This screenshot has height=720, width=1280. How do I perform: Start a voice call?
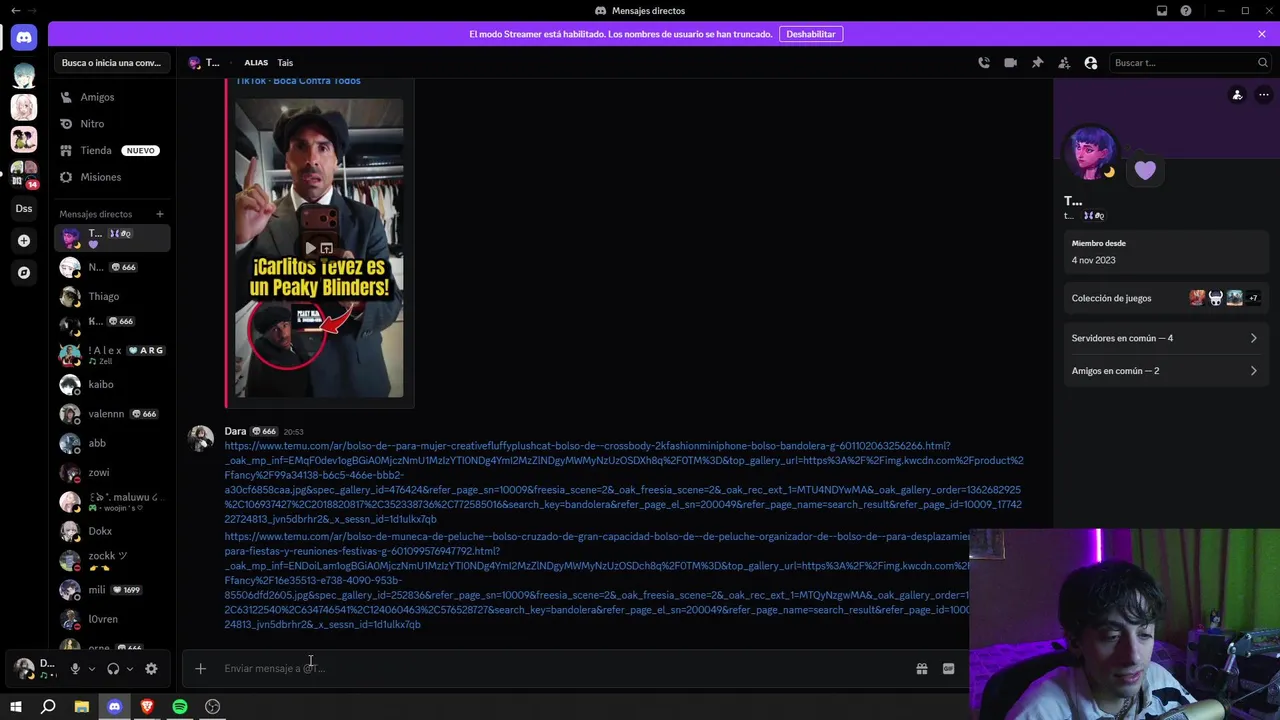pos(984,63)
